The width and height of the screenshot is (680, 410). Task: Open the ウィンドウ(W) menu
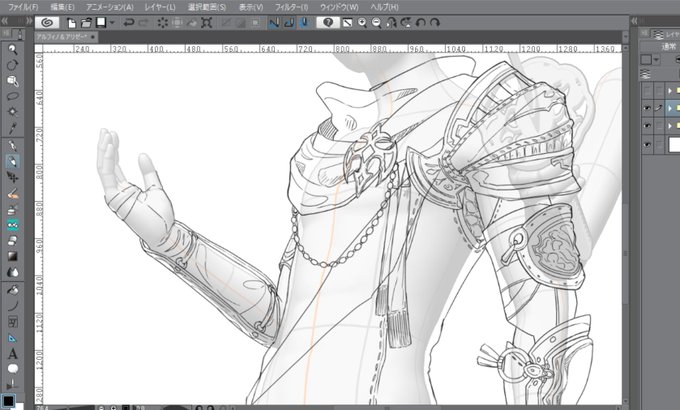[339, 7]
